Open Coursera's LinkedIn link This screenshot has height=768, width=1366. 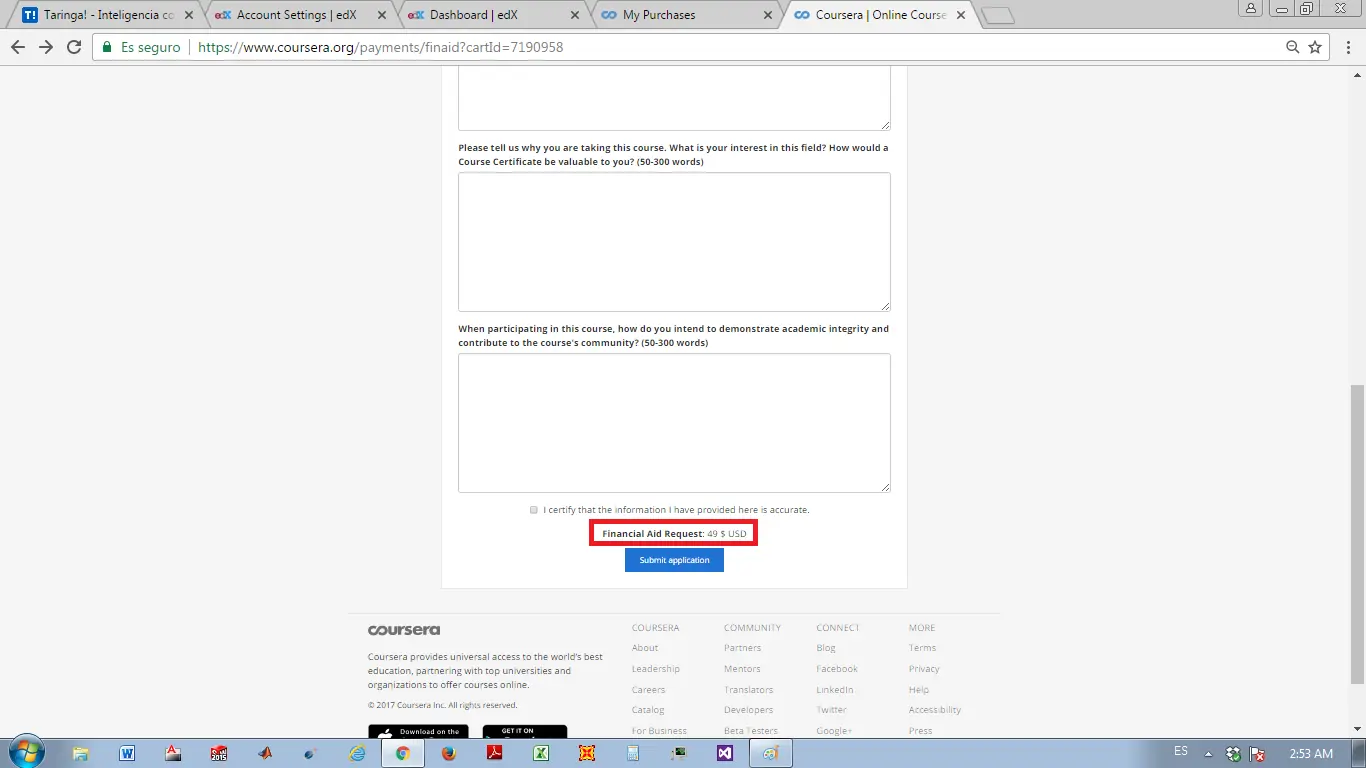(835, 690)
